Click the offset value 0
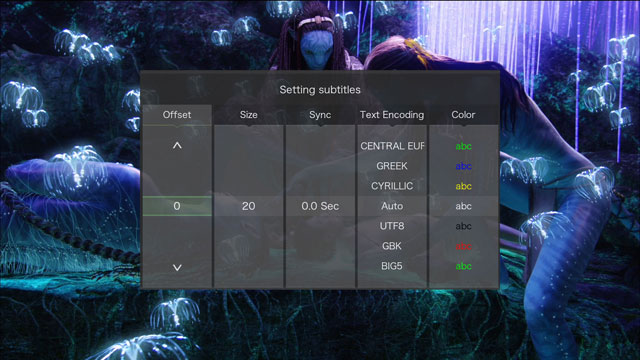Image resolution: width=640 pixels, height=360 pixels. pos(177,206)
